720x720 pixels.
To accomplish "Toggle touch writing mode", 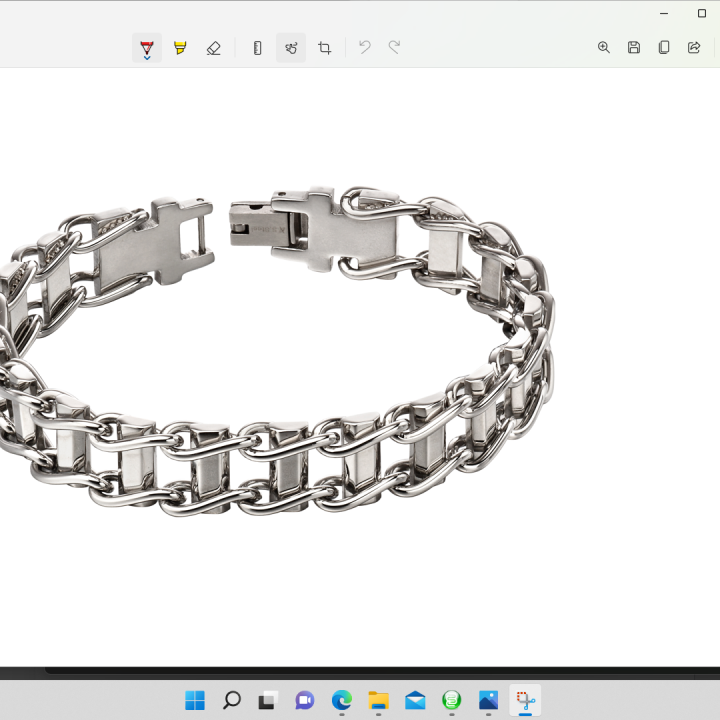I will click(x=291, y=47).
